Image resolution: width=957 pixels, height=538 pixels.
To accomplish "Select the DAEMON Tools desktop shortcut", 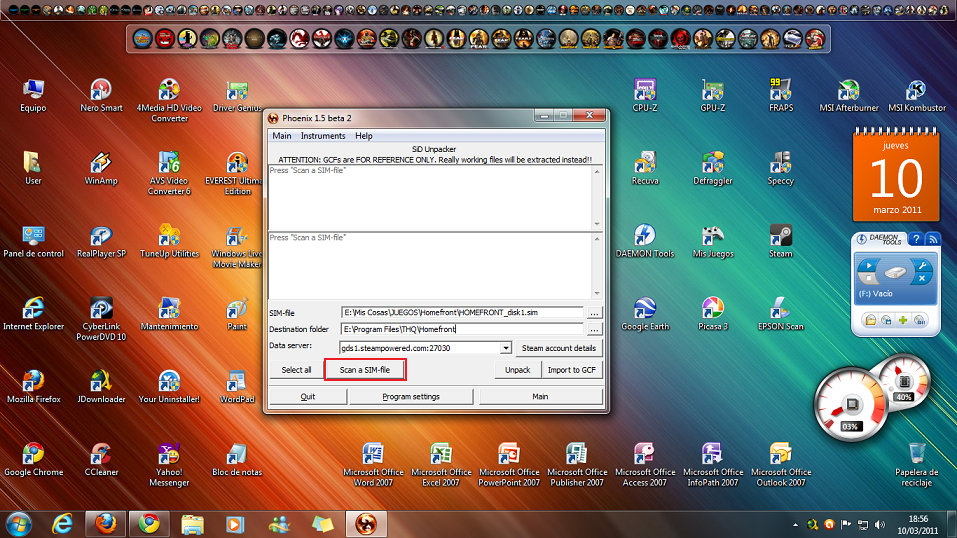I will point(645,241).
